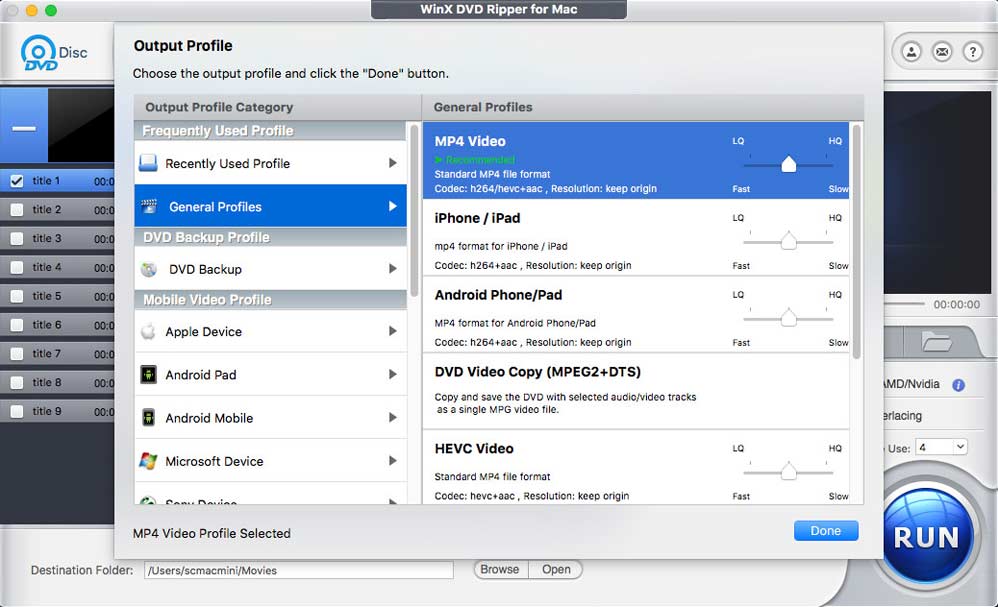The width and height of the screenshot is (998, 607).
Task: Adjust the MP4 Video quality slider
Action: point(788,164)
